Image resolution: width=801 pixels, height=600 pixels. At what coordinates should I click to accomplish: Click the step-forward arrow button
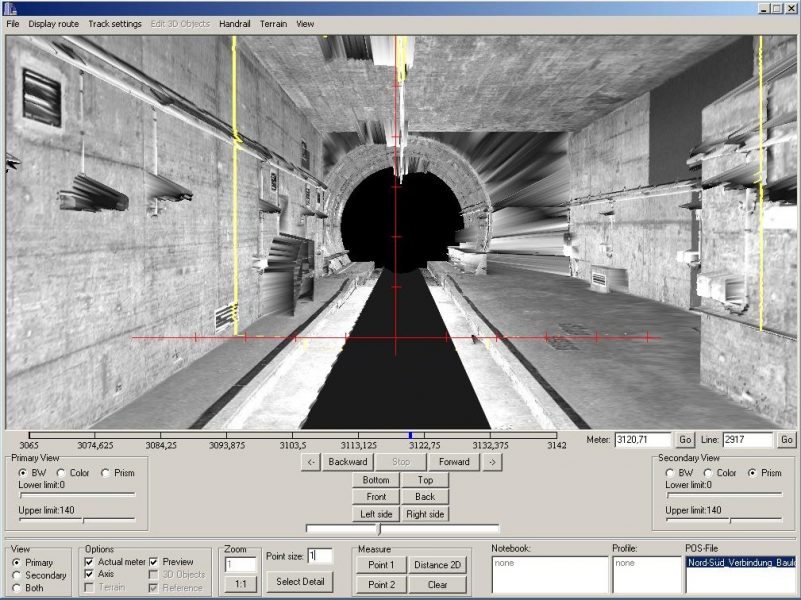[x=492, y=462]
